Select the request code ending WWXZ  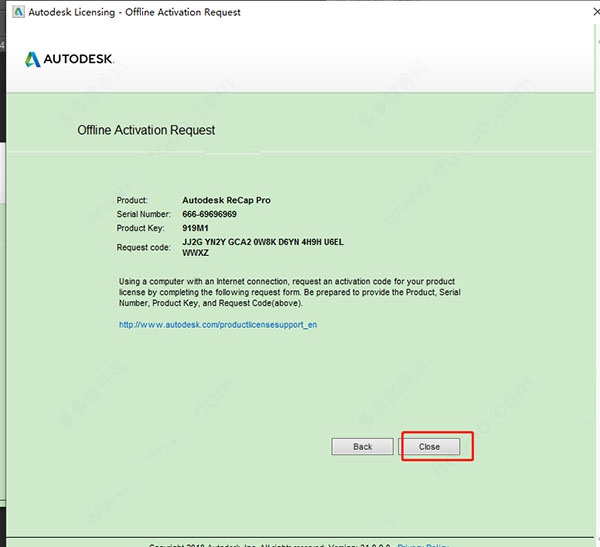coord(195,253)
